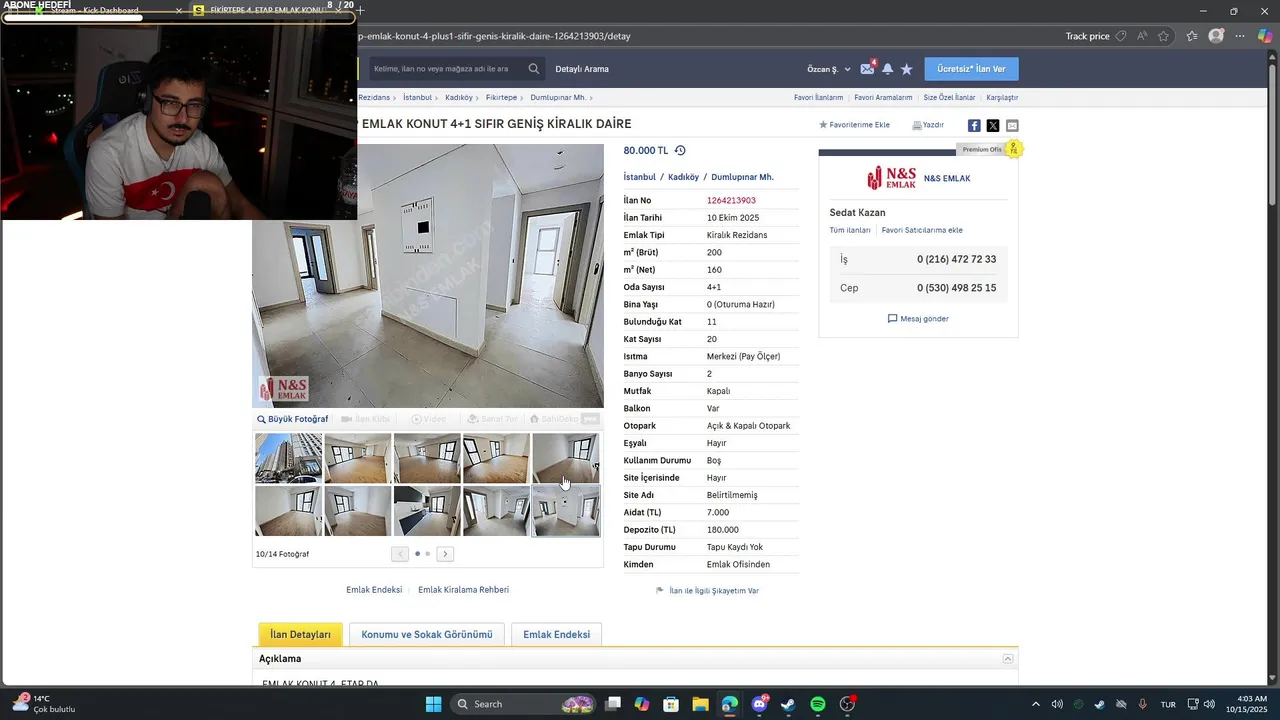Switch to Konumu ve Sokak Görünümü tab

(427, 634)
